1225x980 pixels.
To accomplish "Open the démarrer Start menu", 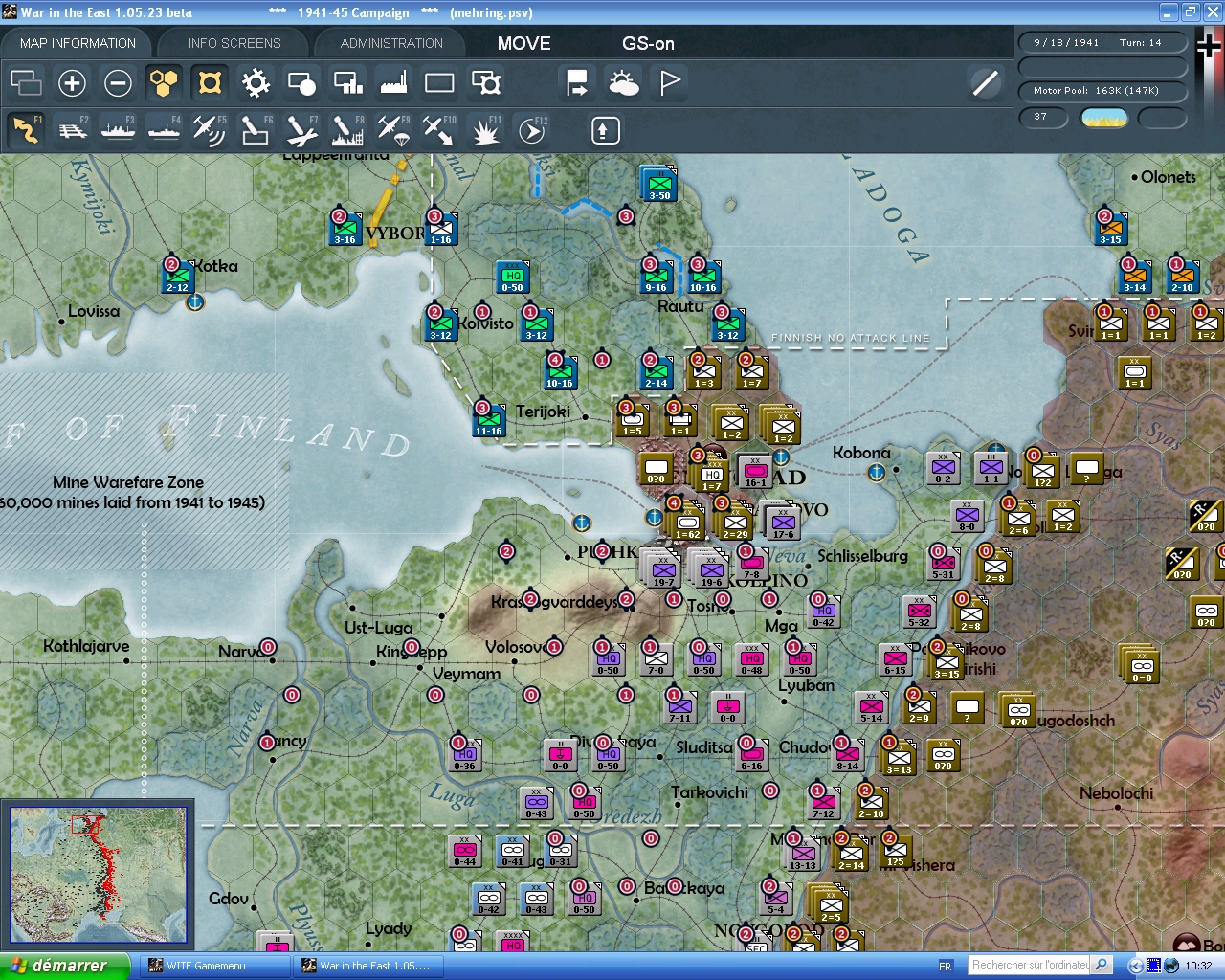I will point(64,966).
